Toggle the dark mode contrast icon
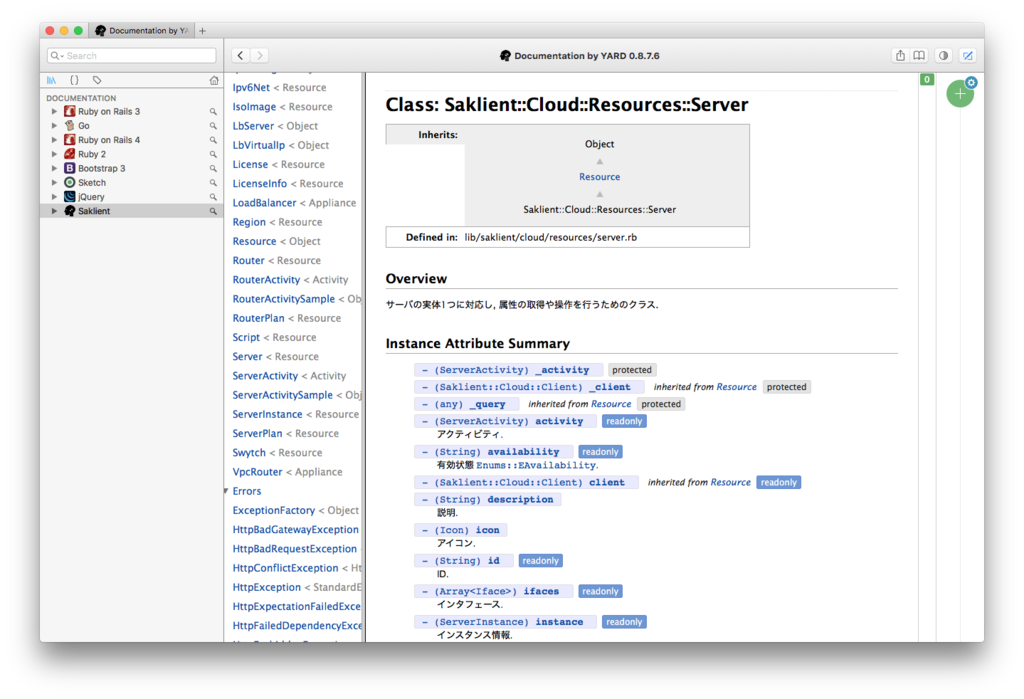Viewport: 1024px width, 699px height. (943, 56)
